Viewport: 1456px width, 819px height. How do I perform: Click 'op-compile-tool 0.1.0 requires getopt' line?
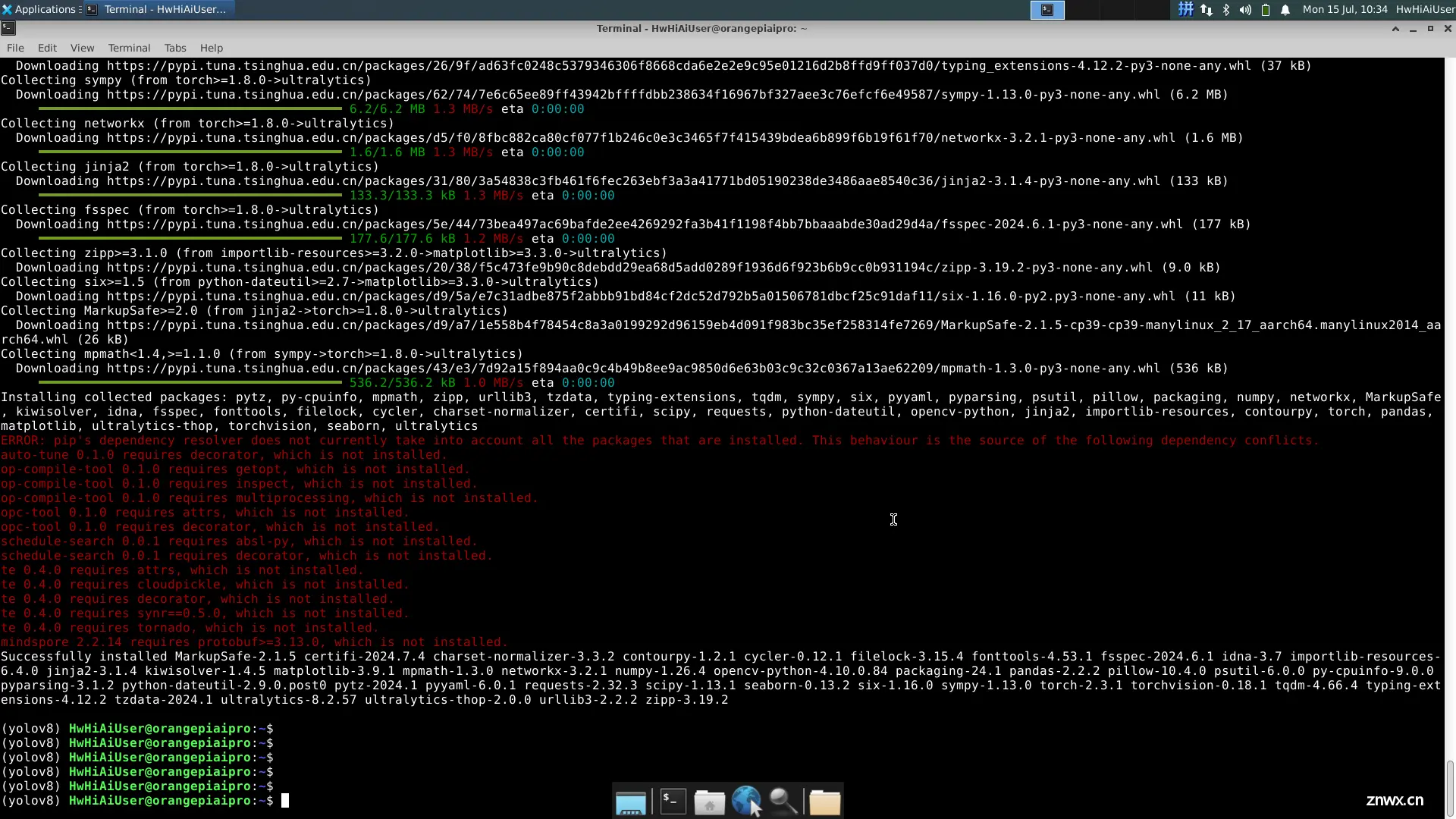pyautogui.click(x=235, y=469)
